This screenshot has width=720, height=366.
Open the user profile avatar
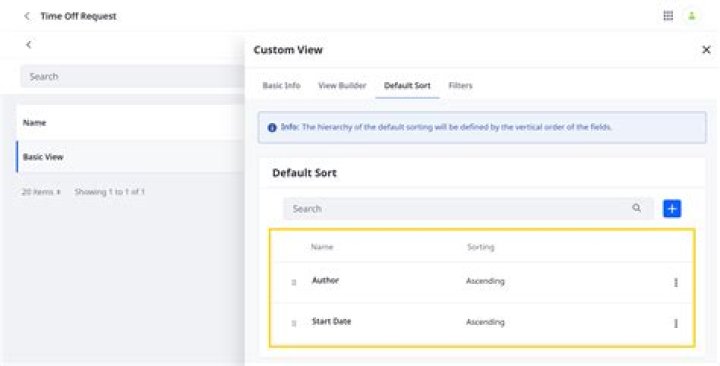692,16
